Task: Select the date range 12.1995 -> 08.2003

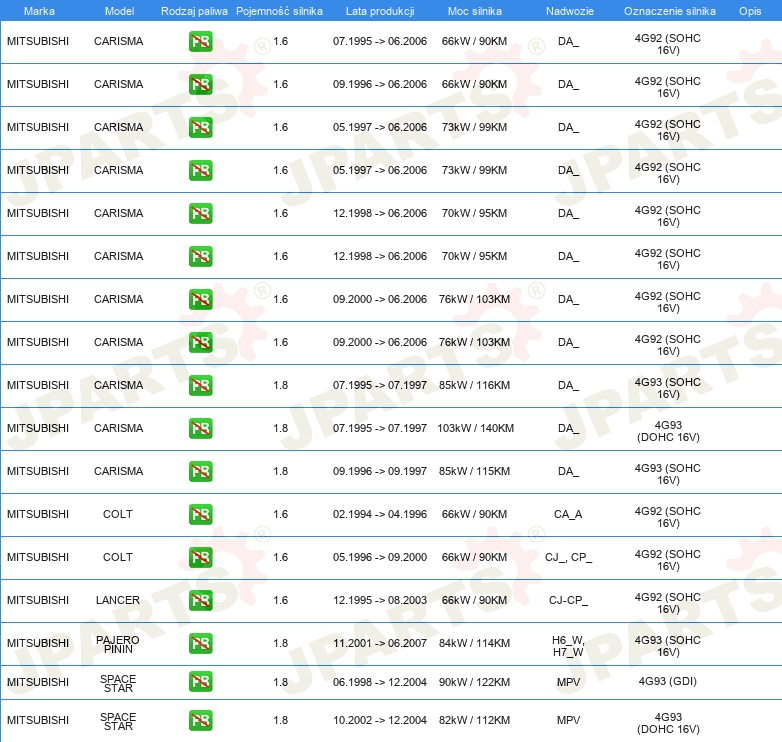Action: (380, 600)
